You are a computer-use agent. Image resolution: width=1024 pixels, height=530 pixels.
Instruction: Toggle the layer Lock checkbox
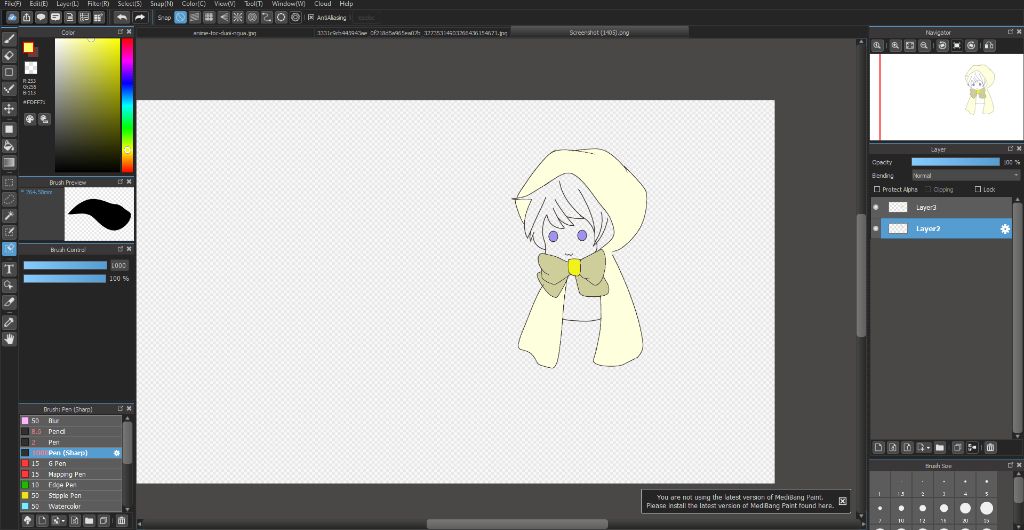[978, 189]
